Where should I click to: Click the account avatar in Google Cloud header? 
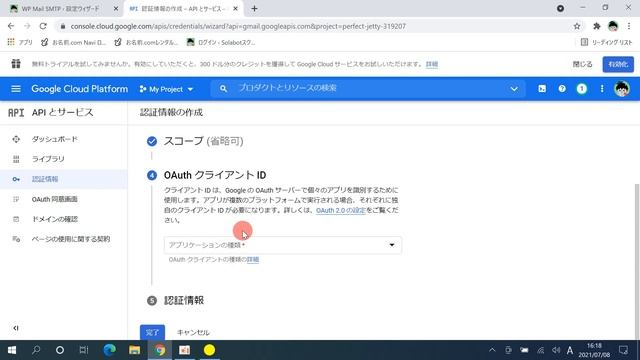coord(622,89)
